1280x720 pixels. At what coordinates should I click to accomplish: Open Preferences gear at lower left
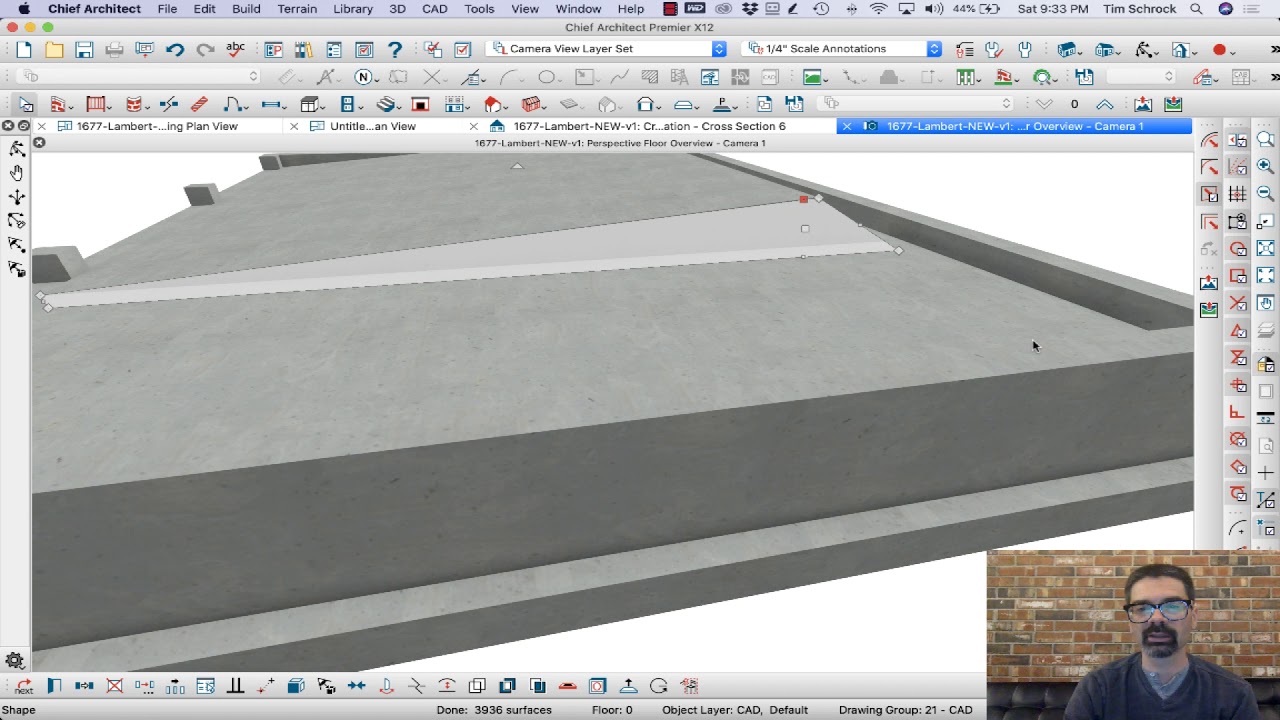pos(15,660)
